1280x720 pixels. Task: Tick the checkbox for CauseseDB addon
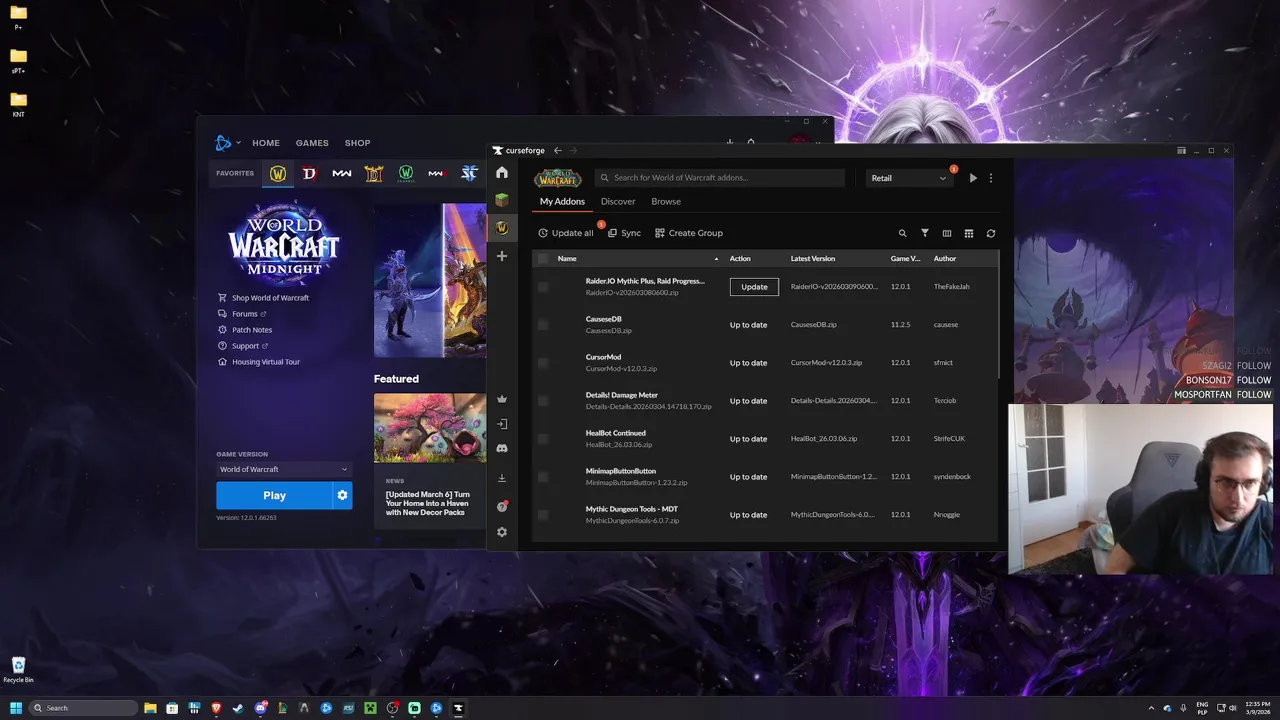[x=543, y=325]
